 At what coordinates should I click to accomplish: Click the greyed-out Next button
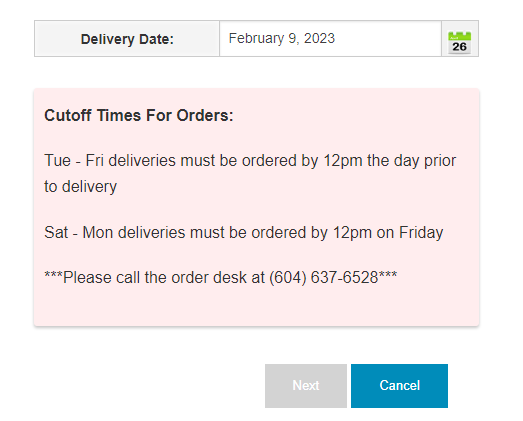pyautogui.click(x=306, y=386)
